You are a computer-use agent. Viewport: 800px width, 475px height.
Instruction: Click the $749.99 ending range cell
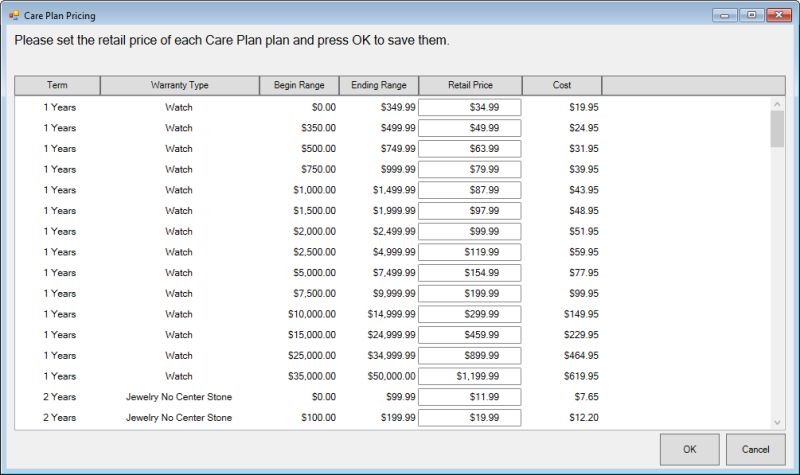pos(398,149)
